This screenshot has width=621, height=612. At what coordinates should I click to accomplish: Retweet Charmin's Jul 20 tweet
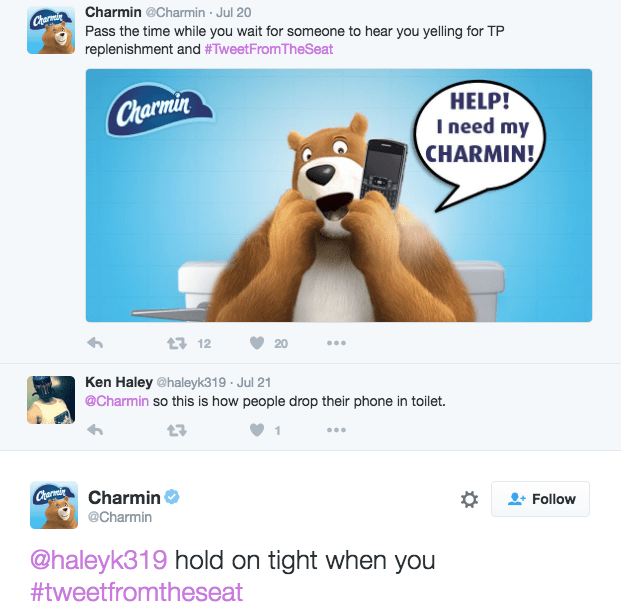click(177, 343)
